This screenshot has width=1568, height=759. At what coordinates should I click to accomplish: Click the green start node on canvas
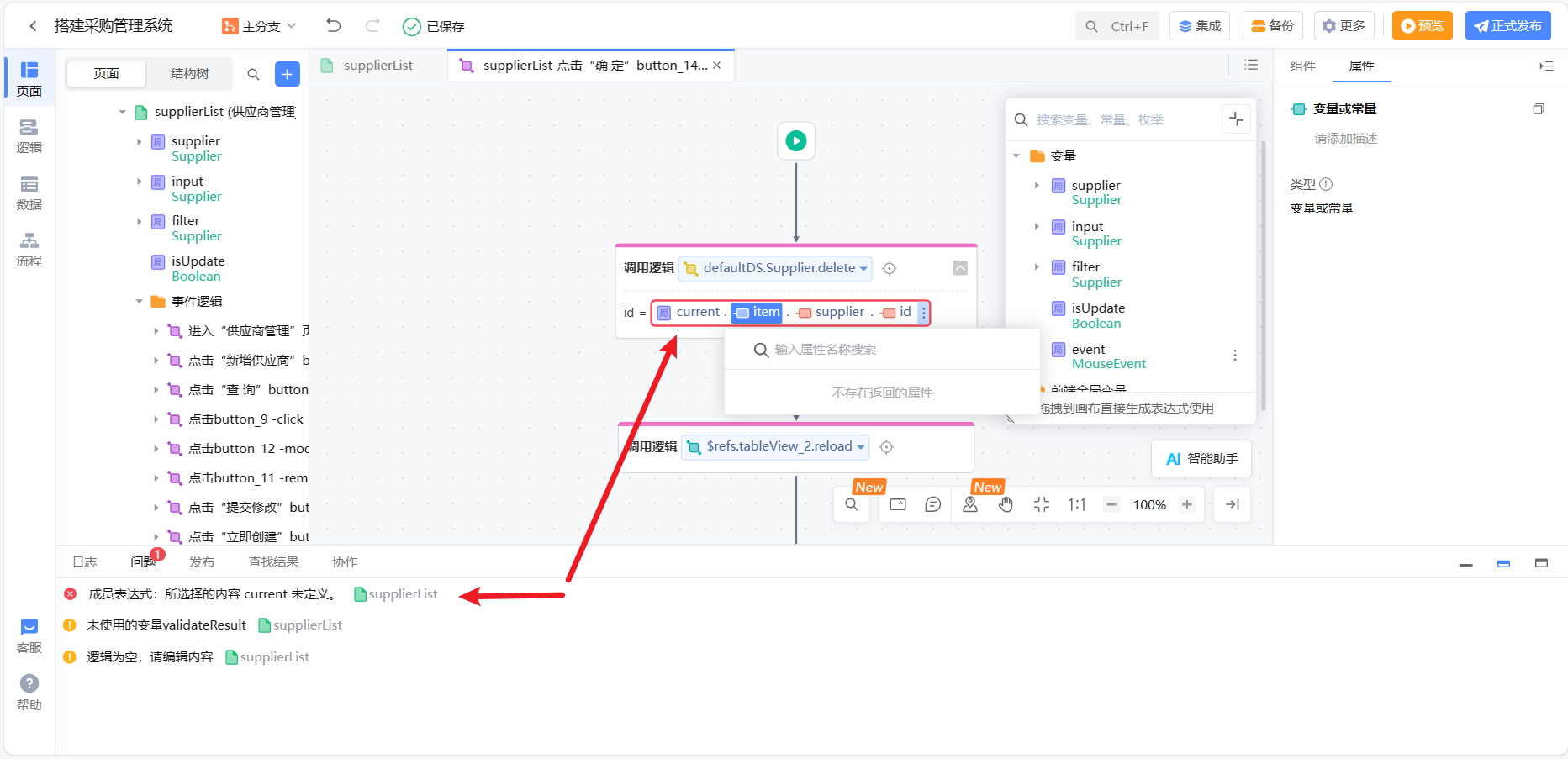click(796, 141)
